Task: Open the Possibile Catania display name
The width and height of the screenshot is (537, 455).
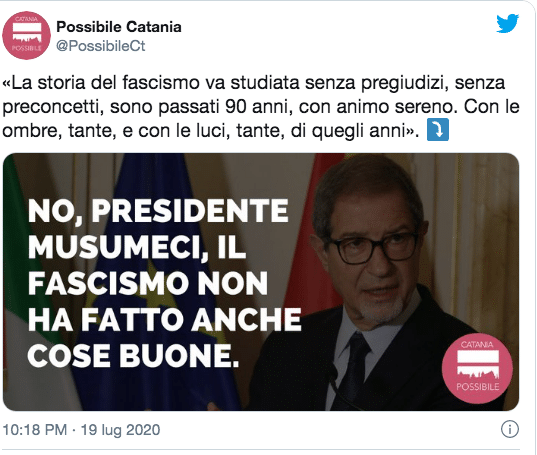Action: tap(119, 27)
